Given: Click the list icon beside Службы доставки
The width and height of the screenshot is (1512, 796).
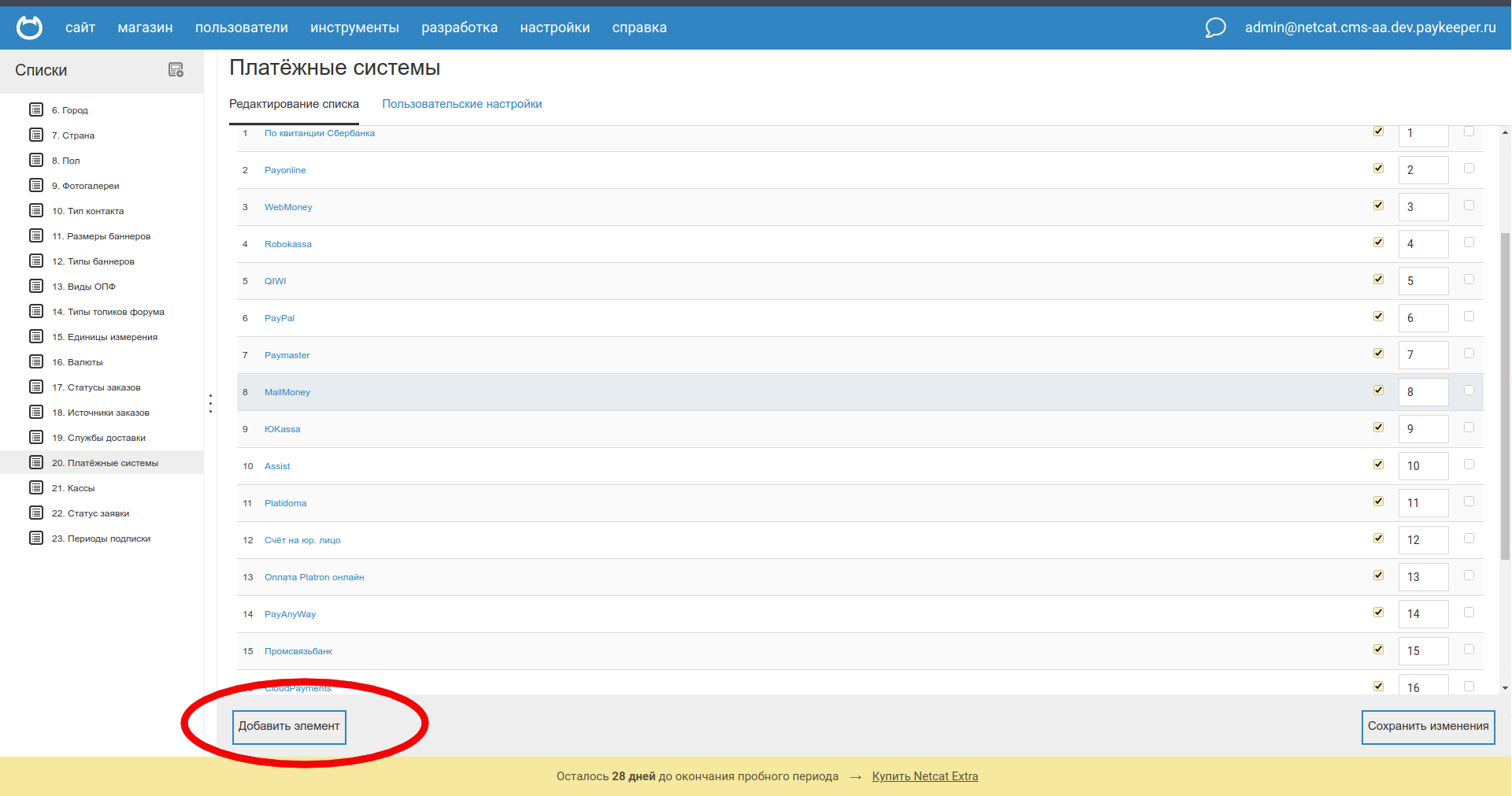Looking at the screenshot, I should click(36, 438).
